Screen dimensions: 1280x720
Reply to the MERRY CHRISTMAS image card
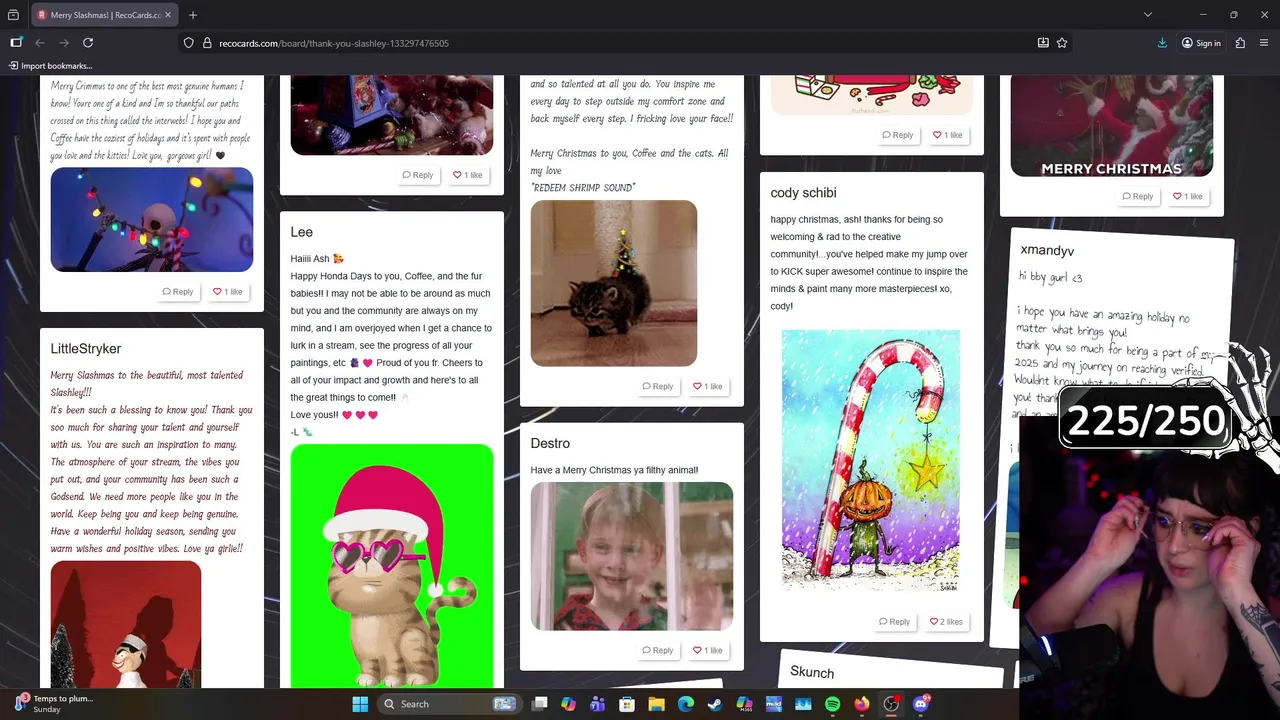click(1138, 196)
